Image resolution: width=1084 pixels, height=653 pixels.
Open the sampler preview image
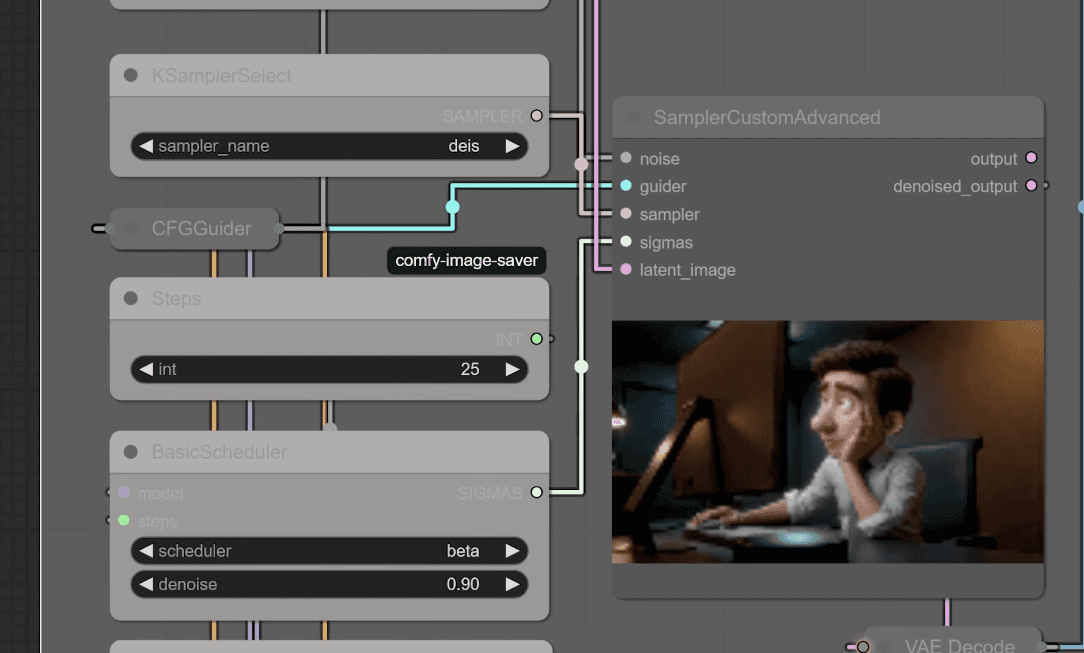pyautogui.click(x=828, y=442)
